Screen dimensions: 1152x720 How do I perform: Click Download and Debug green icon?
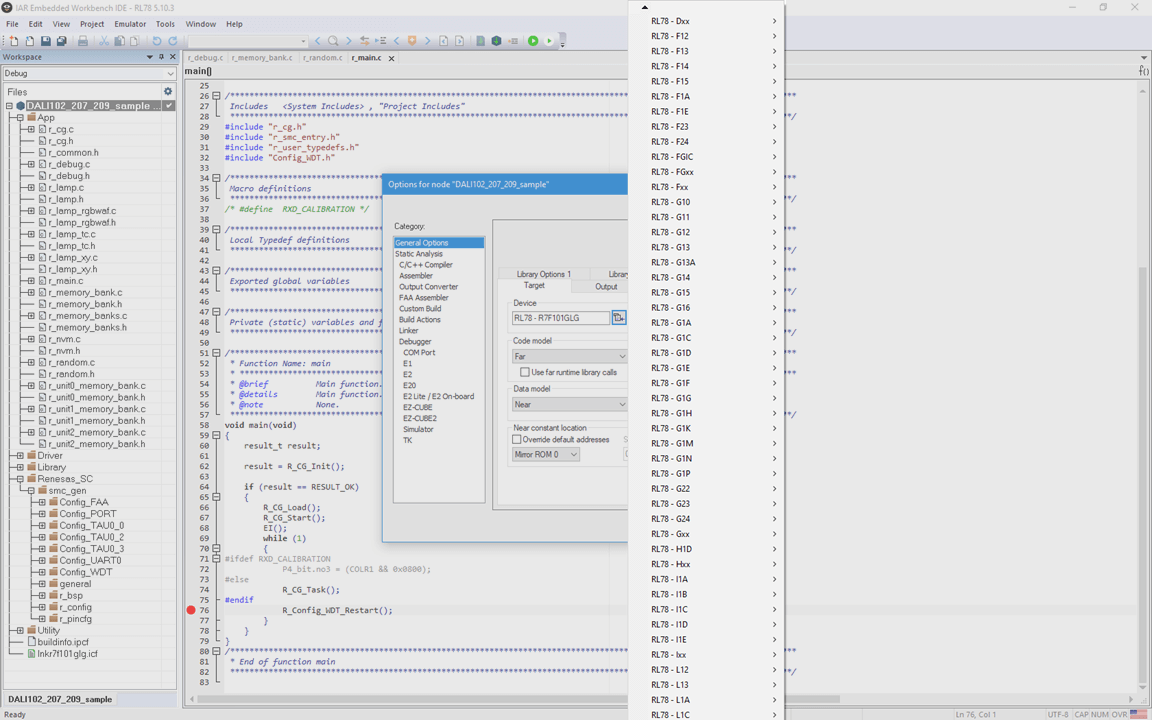click(x=533, y=41)
